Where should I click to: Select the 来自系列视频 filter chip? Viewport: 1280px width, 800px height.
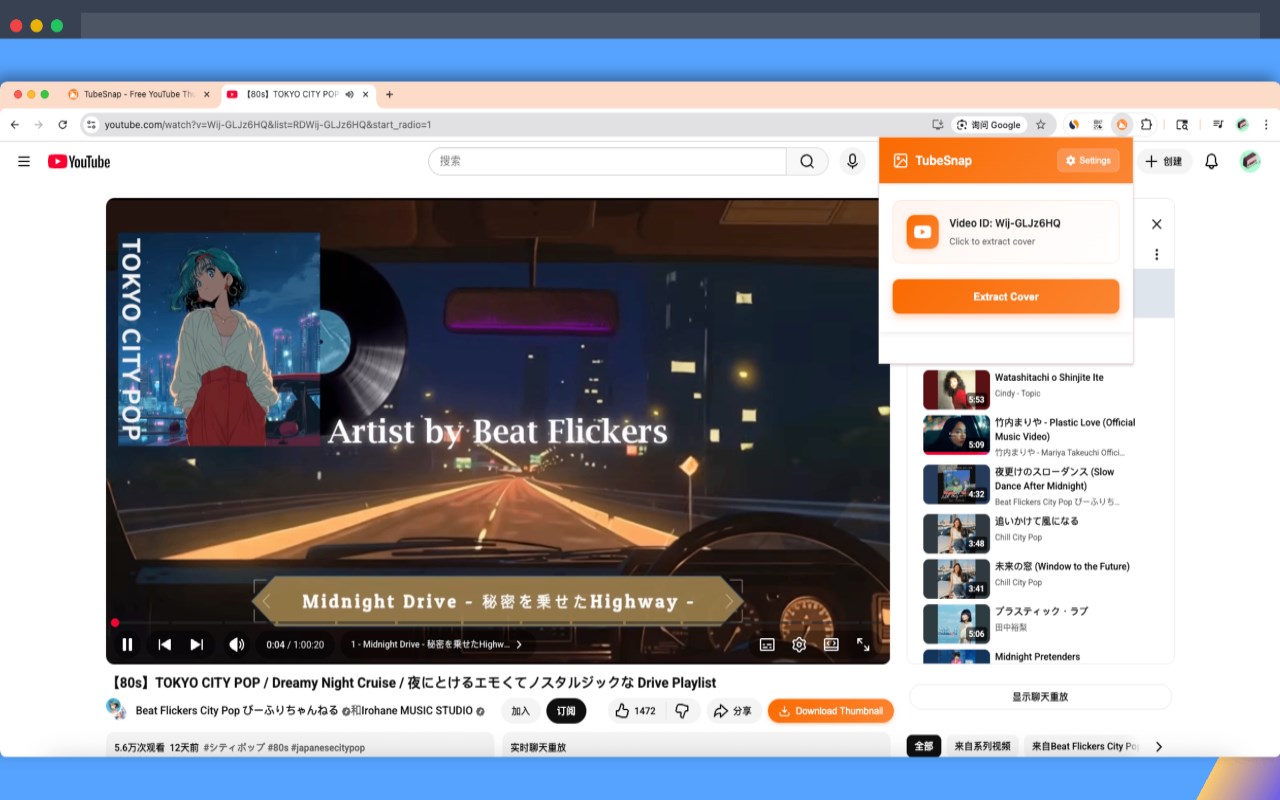click(982, 746)
